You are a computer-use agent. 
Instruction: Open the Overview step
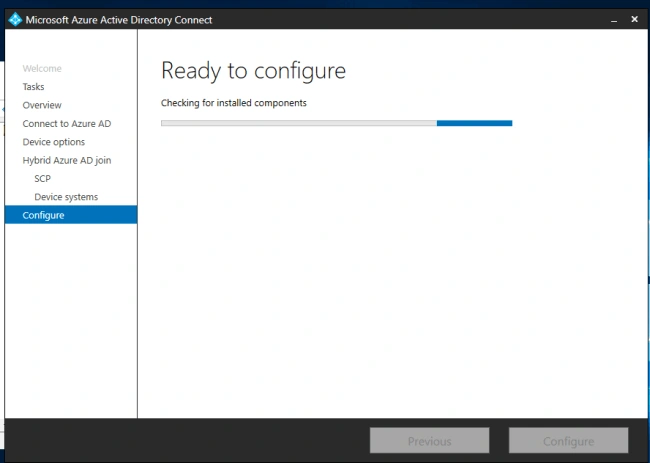[x=42, y=105]
